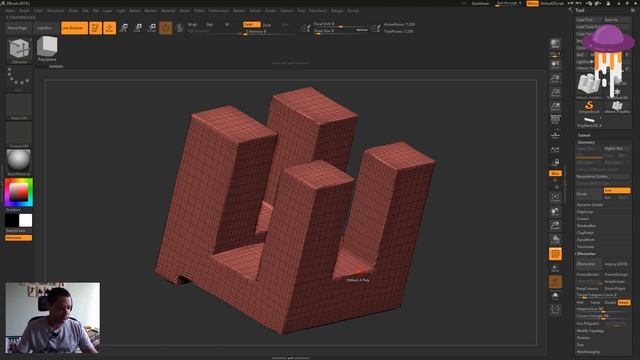This screenshot has width=640, height=360.
Task: Click the right shelf Rotate view icon
Action: pyautogui.click(x=555, y=240)
